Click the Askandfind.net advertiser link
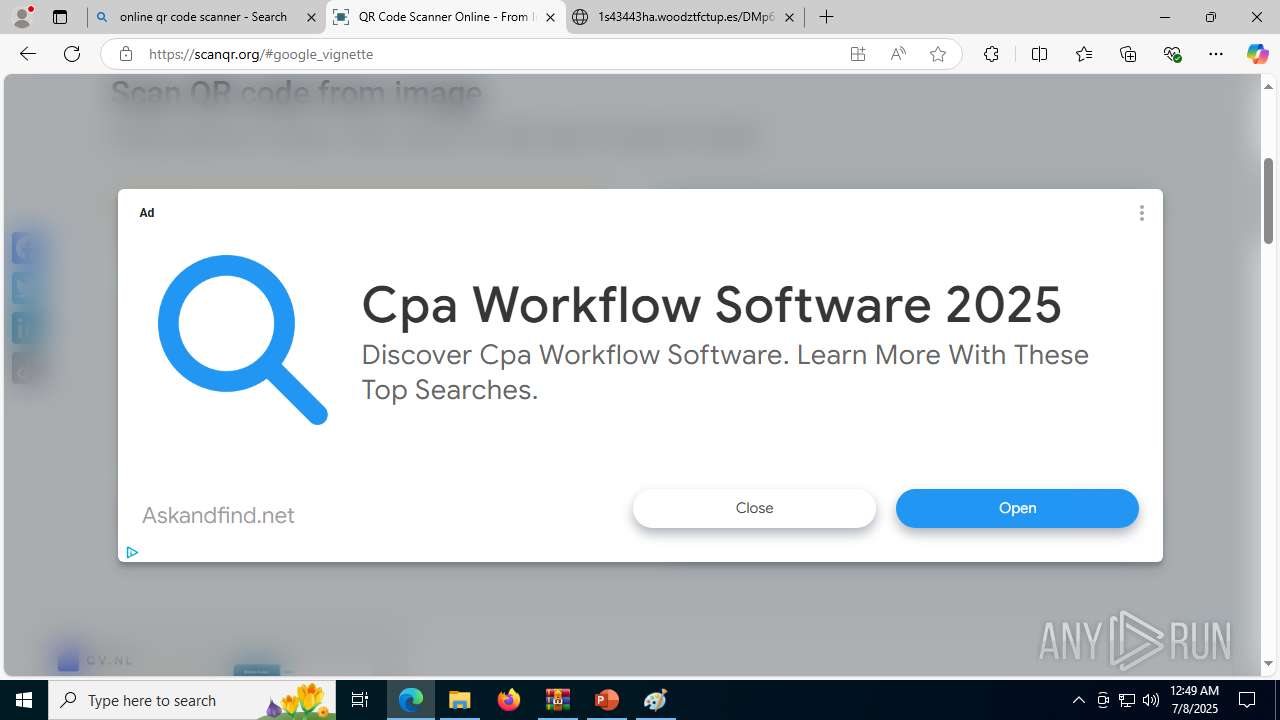 click(218, 516)
